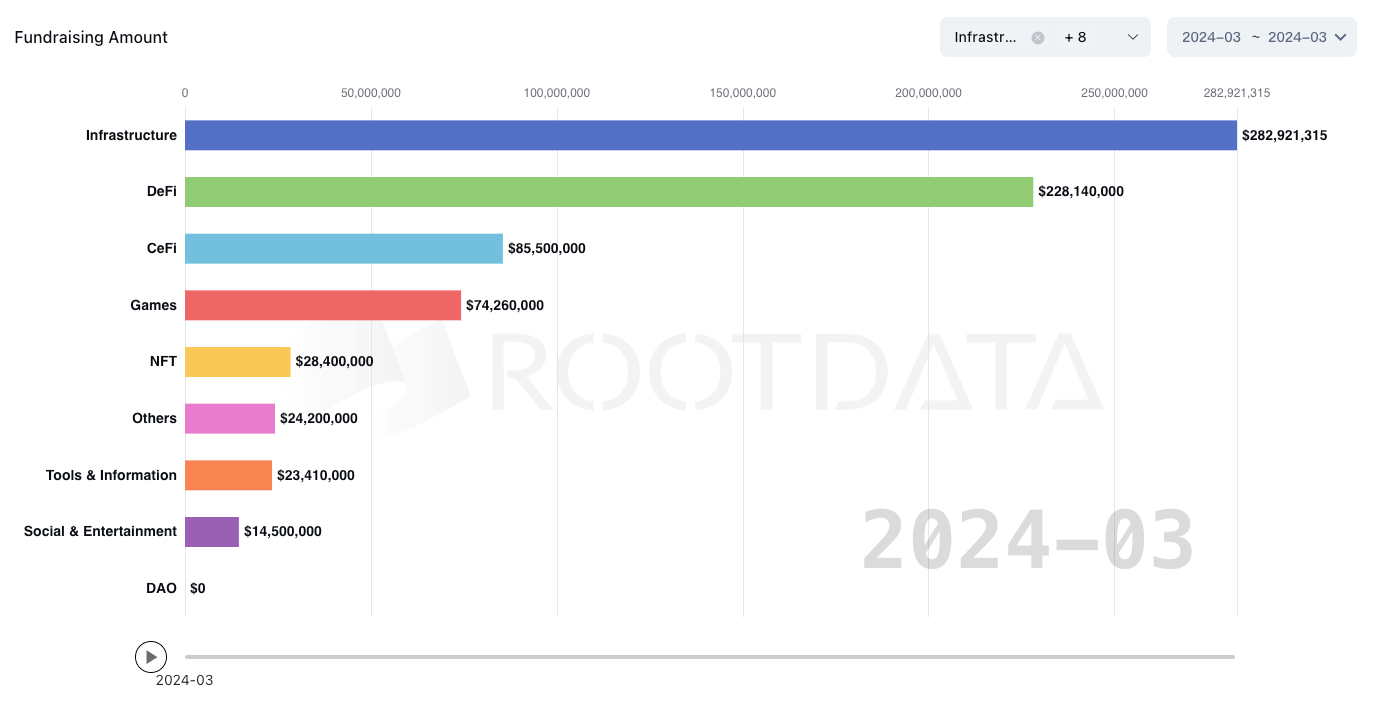Click the 200,000,000 axis tick label

tap(929, 93)
